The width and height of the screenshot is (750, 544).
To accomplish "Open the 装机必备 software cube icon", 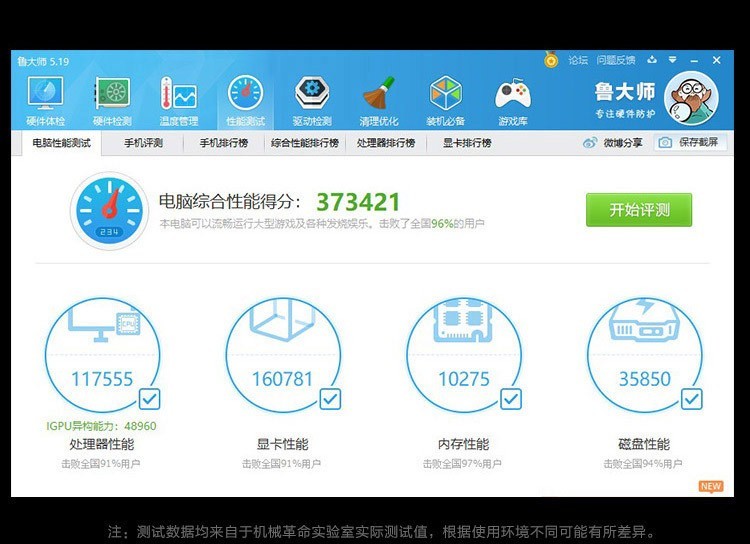I will pyautogui.click(x=445, y=93).
